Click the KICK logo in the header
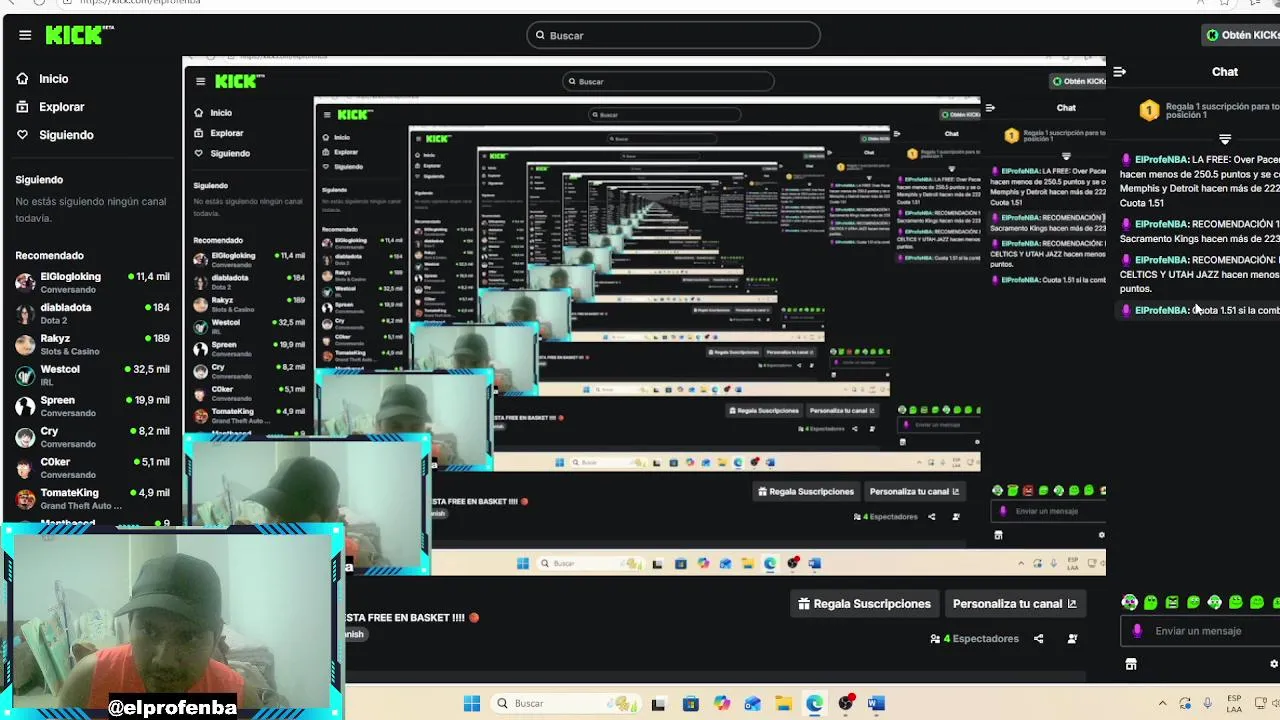1280x720 pixels. 80,35
